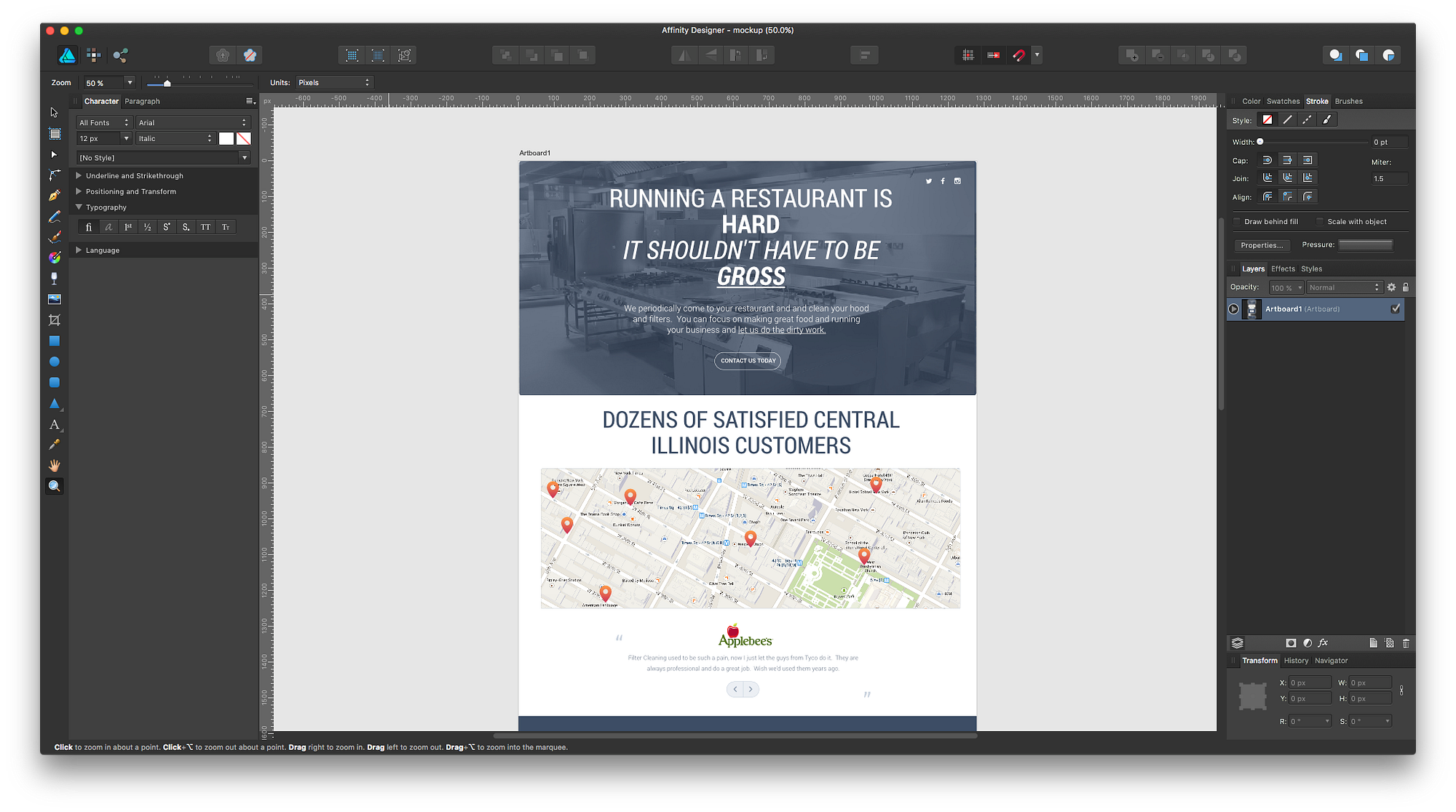The height and width of the screenshot is (812, 1456).
Task: Click the delete layer trash icon
Action: [1406, 643]
